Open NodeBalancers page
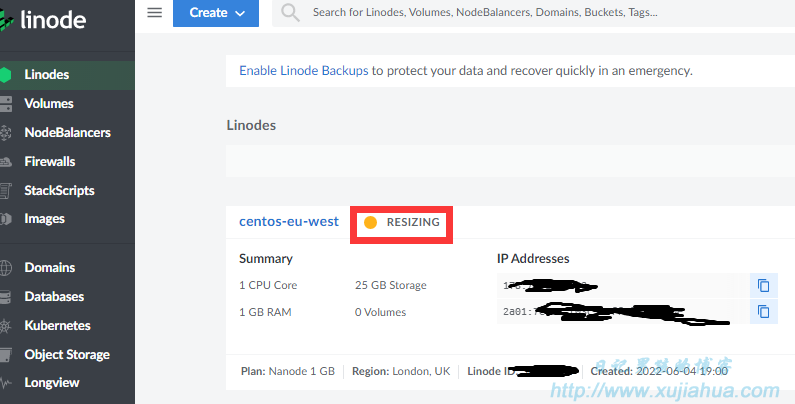Viewport: 795px width, 404px height. pos(67,133)
